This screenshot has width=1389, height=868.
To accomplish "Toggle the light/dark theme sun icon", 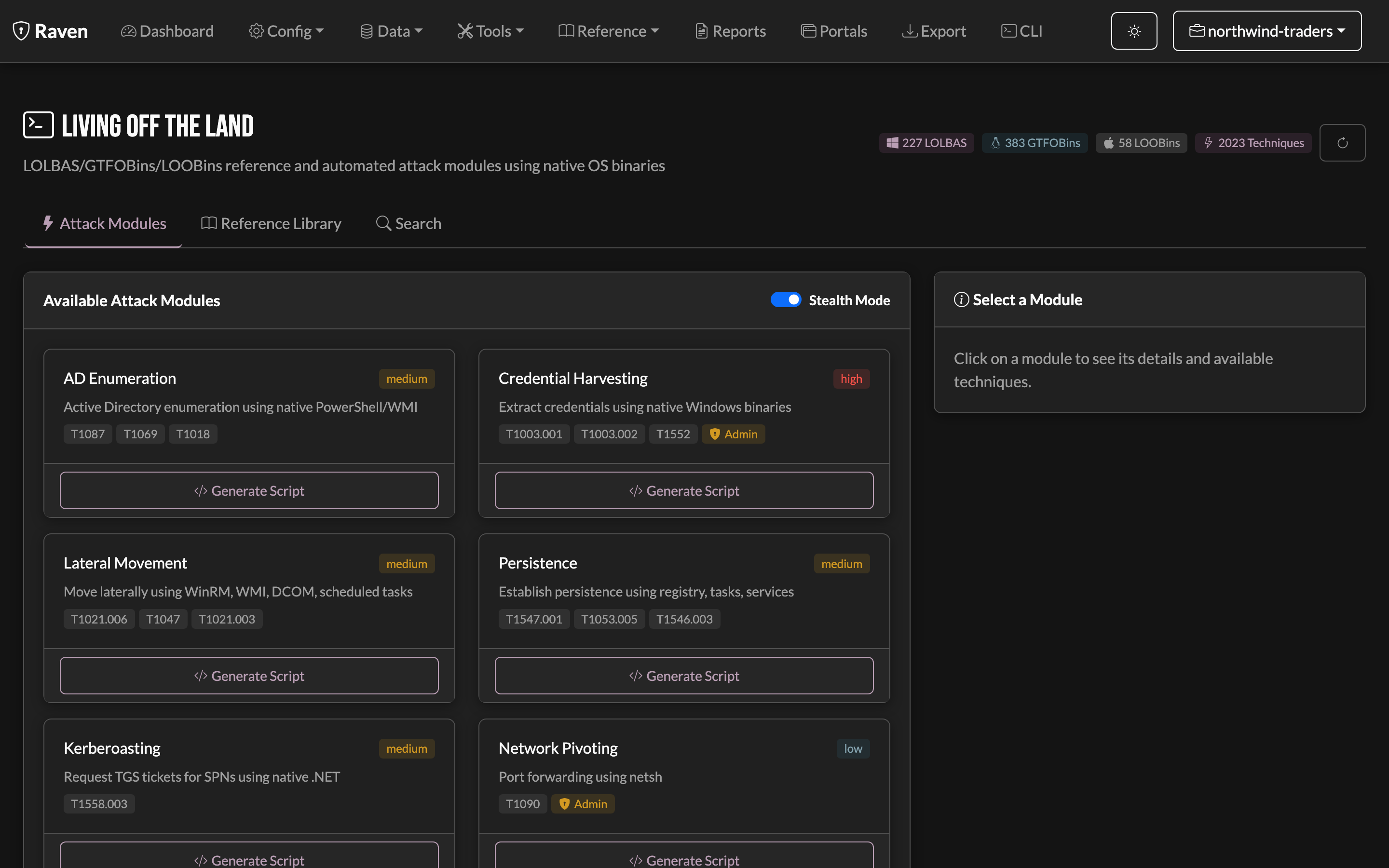I will [x=1133, y=31].
